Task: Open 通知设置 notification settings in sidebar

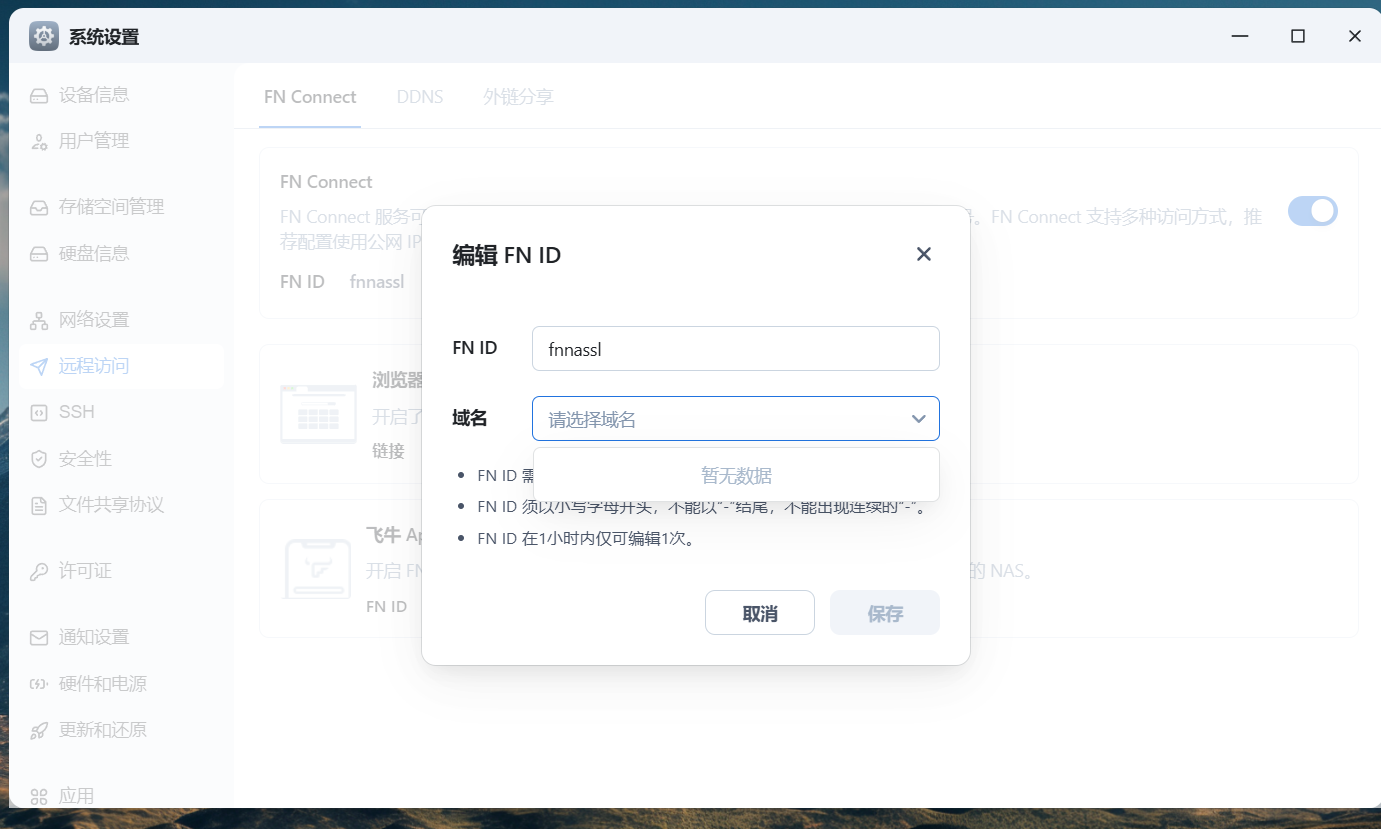Action: tap(36, 637)
